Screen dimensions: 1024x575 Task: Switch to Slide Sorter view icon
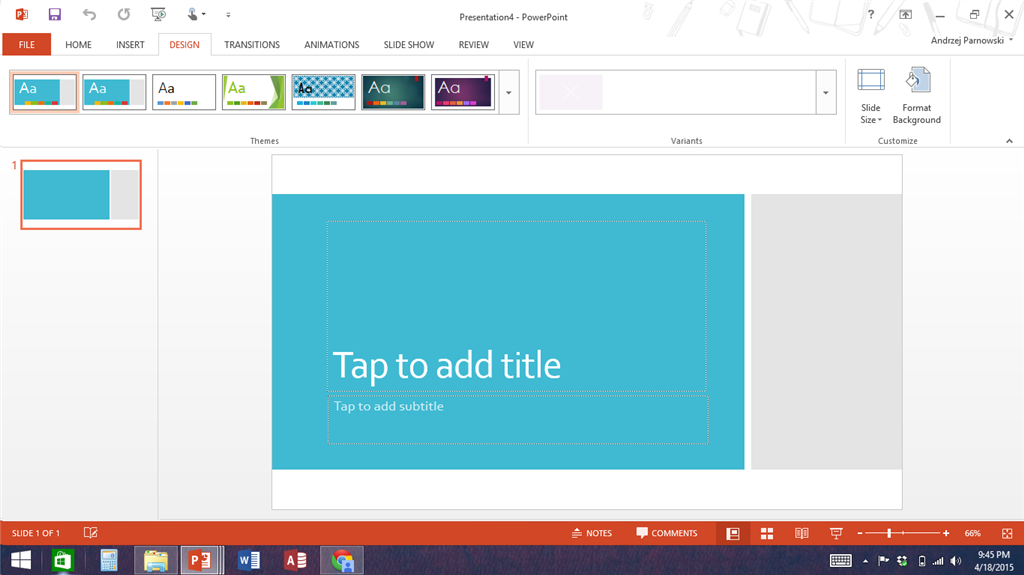point(767,533)
